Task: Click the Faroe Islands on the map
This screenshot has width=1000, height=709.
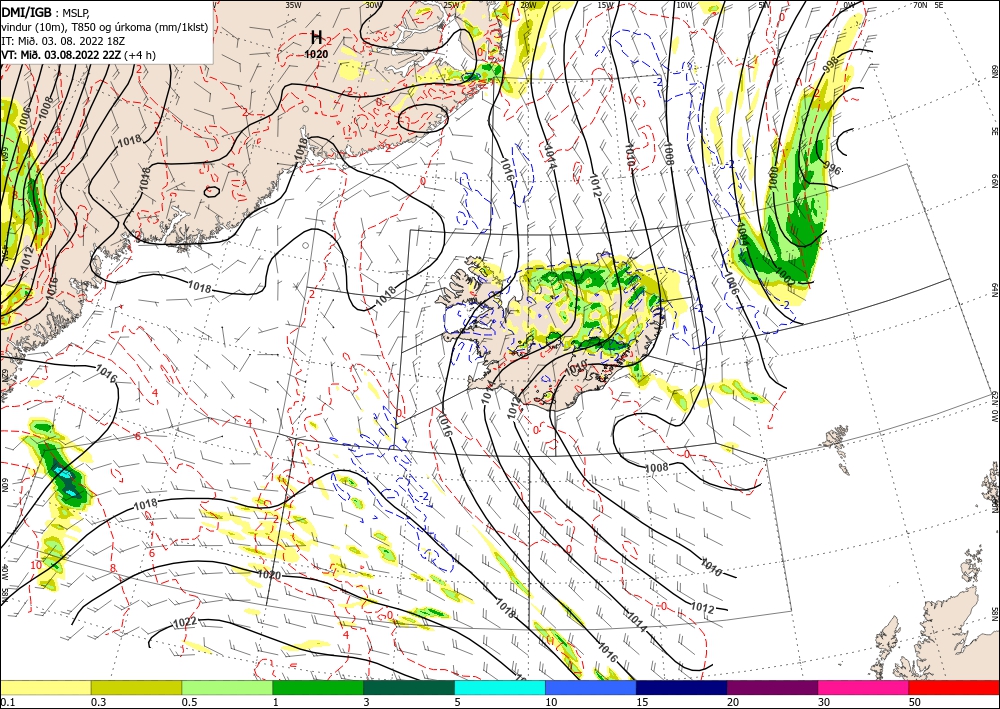Action: tap(837, 447)
